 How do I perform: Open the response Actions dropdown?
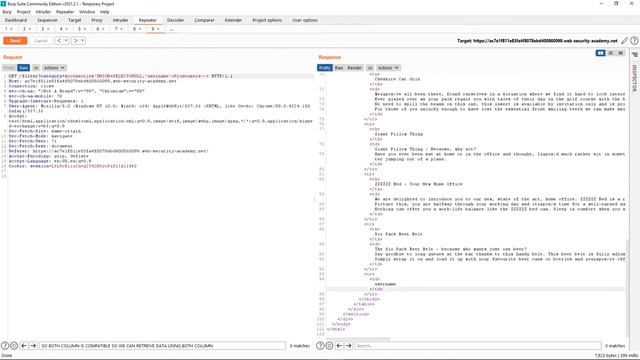click(x=388, y=68)
